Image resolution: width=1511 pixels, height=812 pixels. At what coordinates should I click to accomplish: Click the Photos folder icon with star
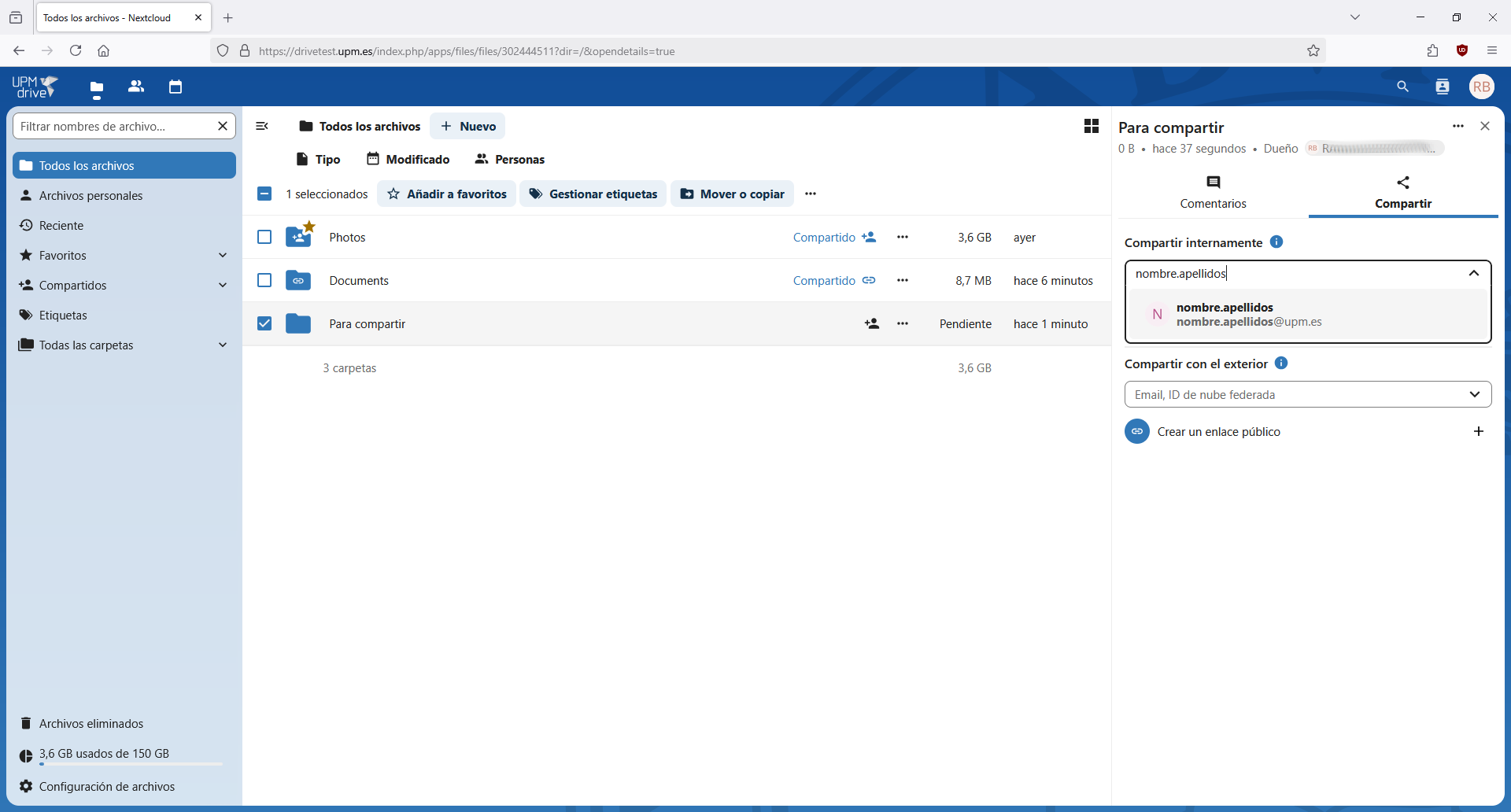[x=299, y=235]
